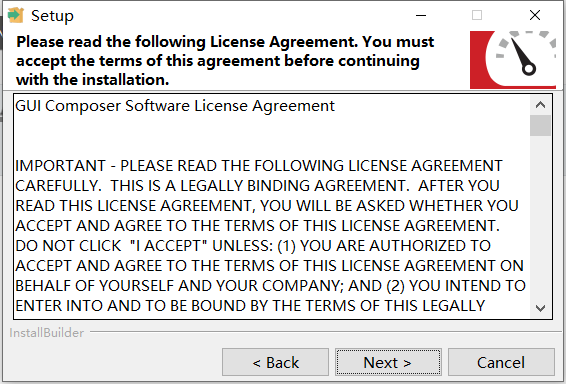Click the 'IMPORTANT - PLEASE READ' line
The height and width of the screenshot is (384, 566).
coord(258,166)
